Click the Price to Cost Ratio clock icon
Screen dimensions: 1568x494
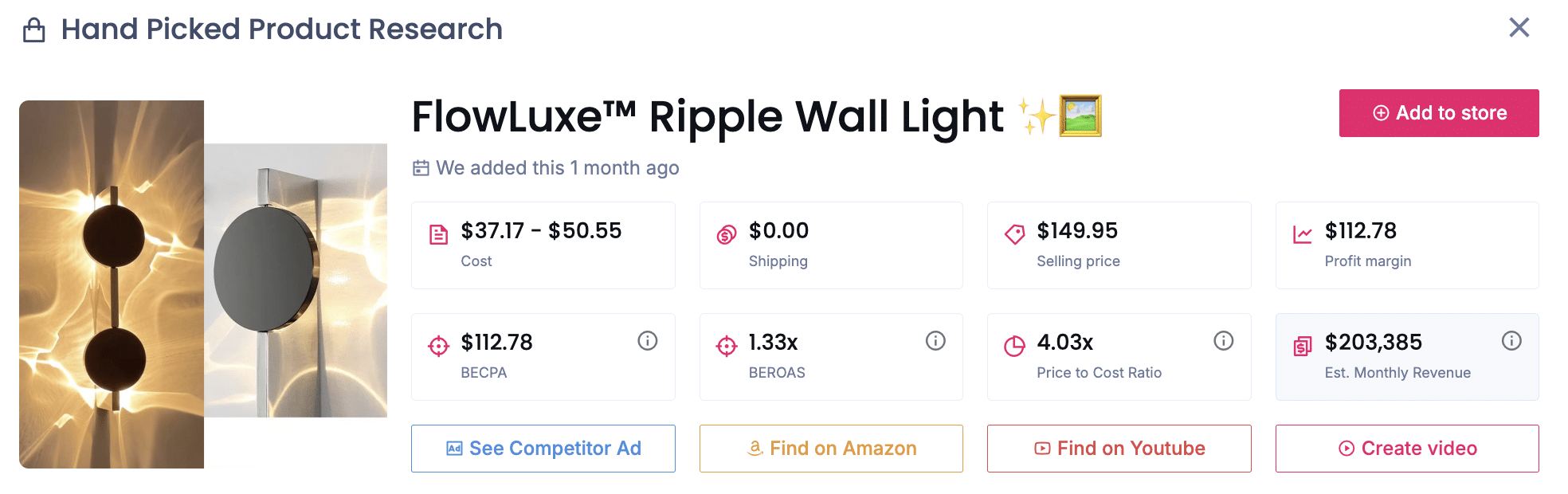[1013, 343]
